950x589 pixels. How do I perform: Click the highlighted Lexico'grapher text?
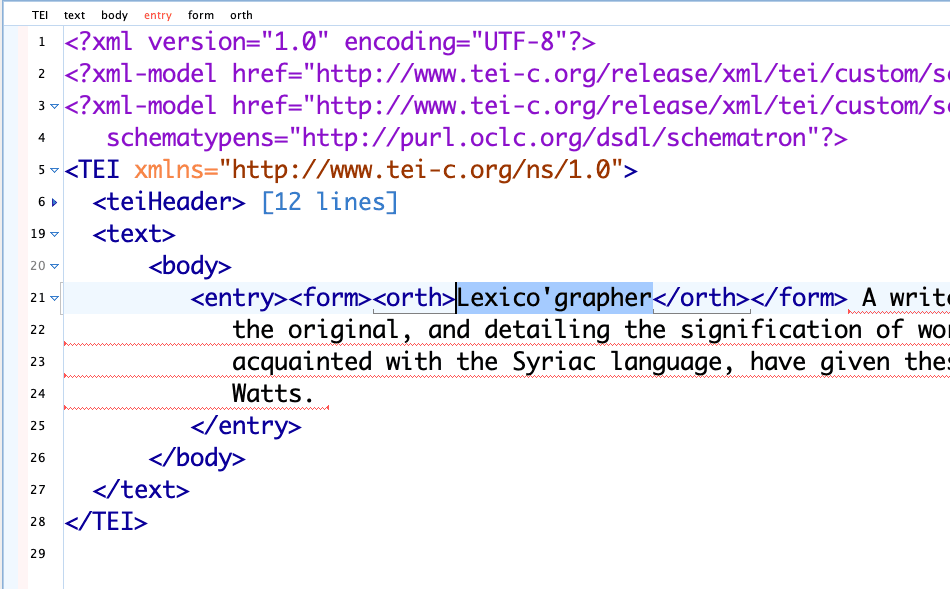tap(555, 297)
